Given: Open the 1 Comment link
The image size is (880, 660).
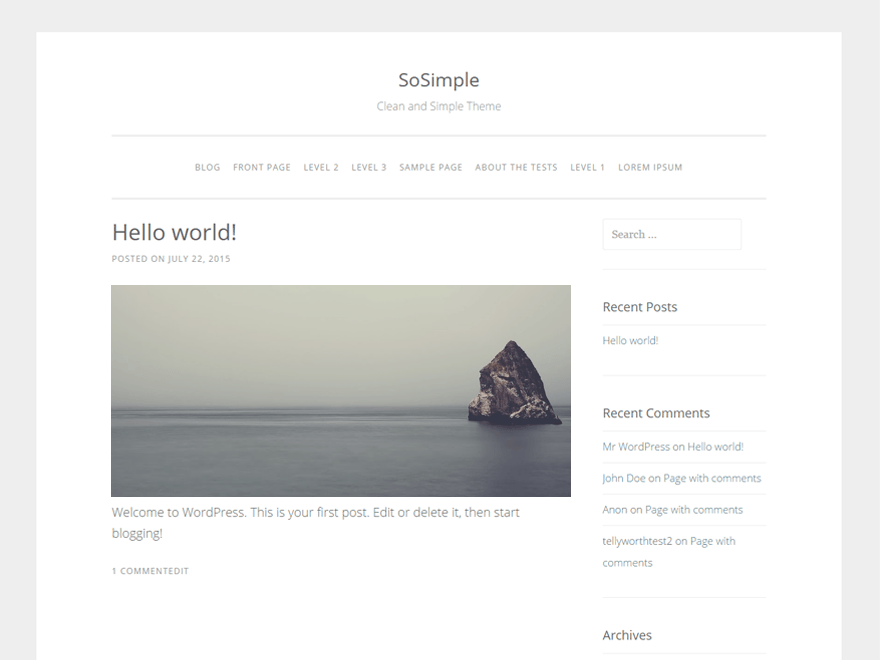Looking at the screenshot, I should (x=140, y=571).
